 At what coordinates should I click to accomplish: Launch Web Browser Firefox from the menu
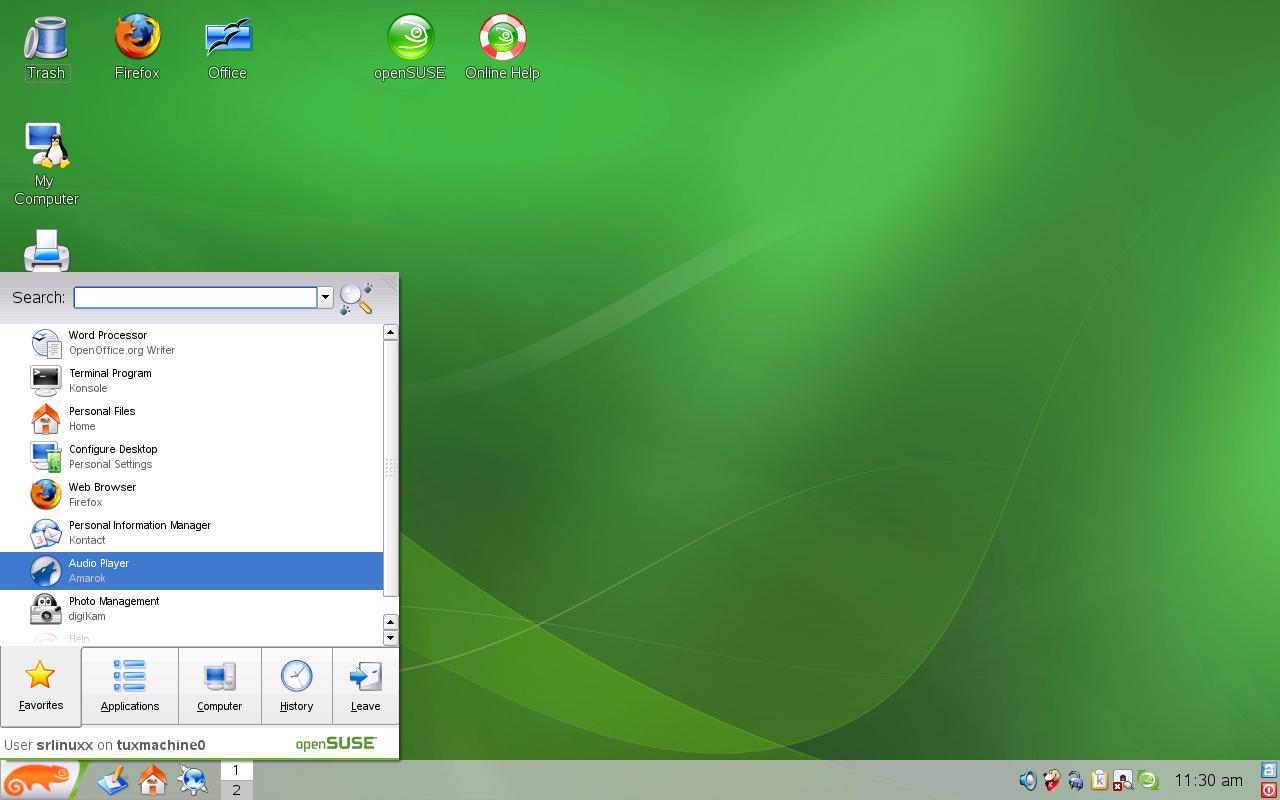coord(192,495)
